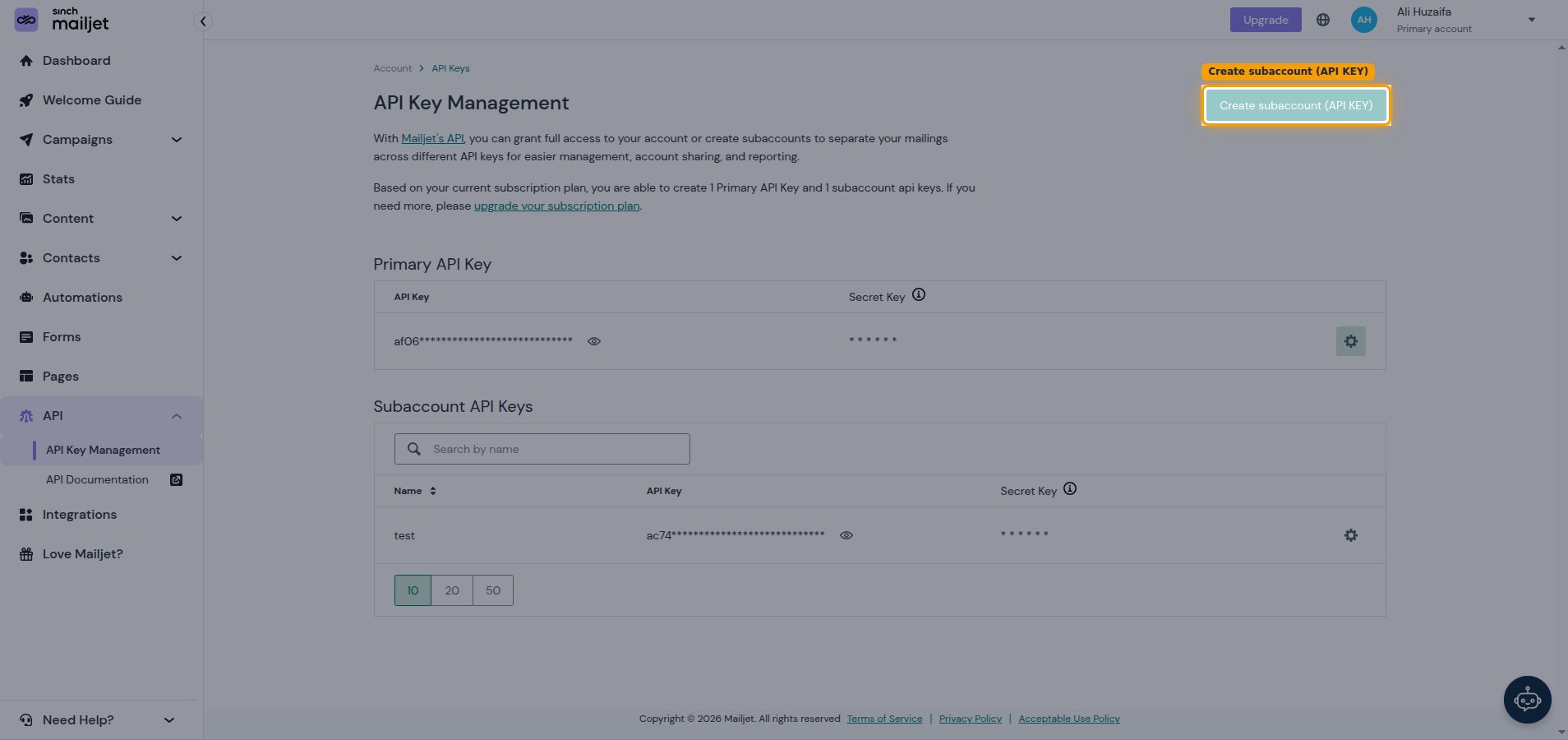This screenshot has width=1568, height=740.
Task: Open Integrations in the sidebar
Action: pyautogui.click(x=80, y=515)
